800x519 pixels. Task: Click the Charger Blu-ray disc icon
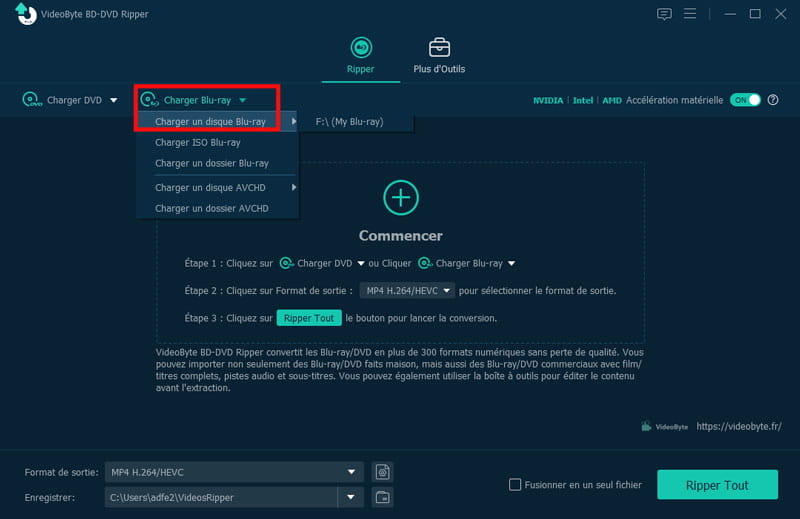click(149, 100)
